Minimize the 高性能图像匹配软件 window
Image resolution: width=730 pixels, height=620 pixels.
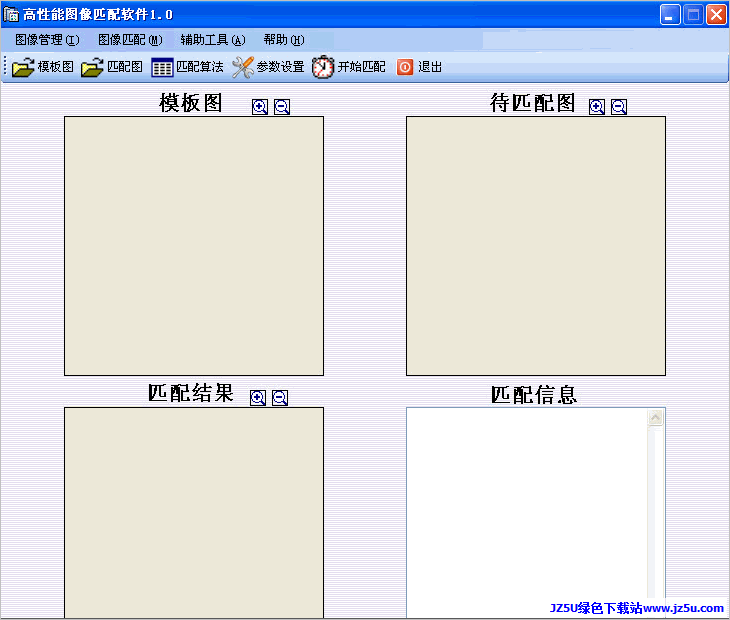[670, 15]
